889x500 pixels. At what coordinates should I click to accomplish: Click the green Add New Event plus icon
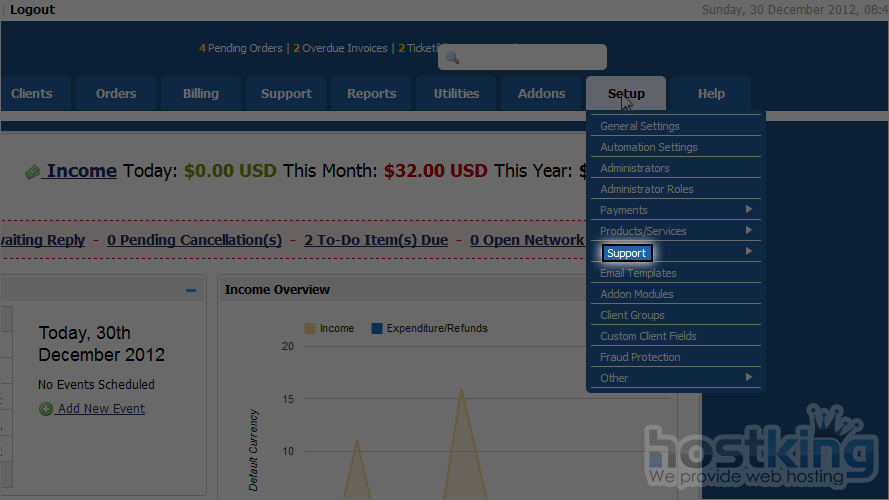(x=46, y=409)
